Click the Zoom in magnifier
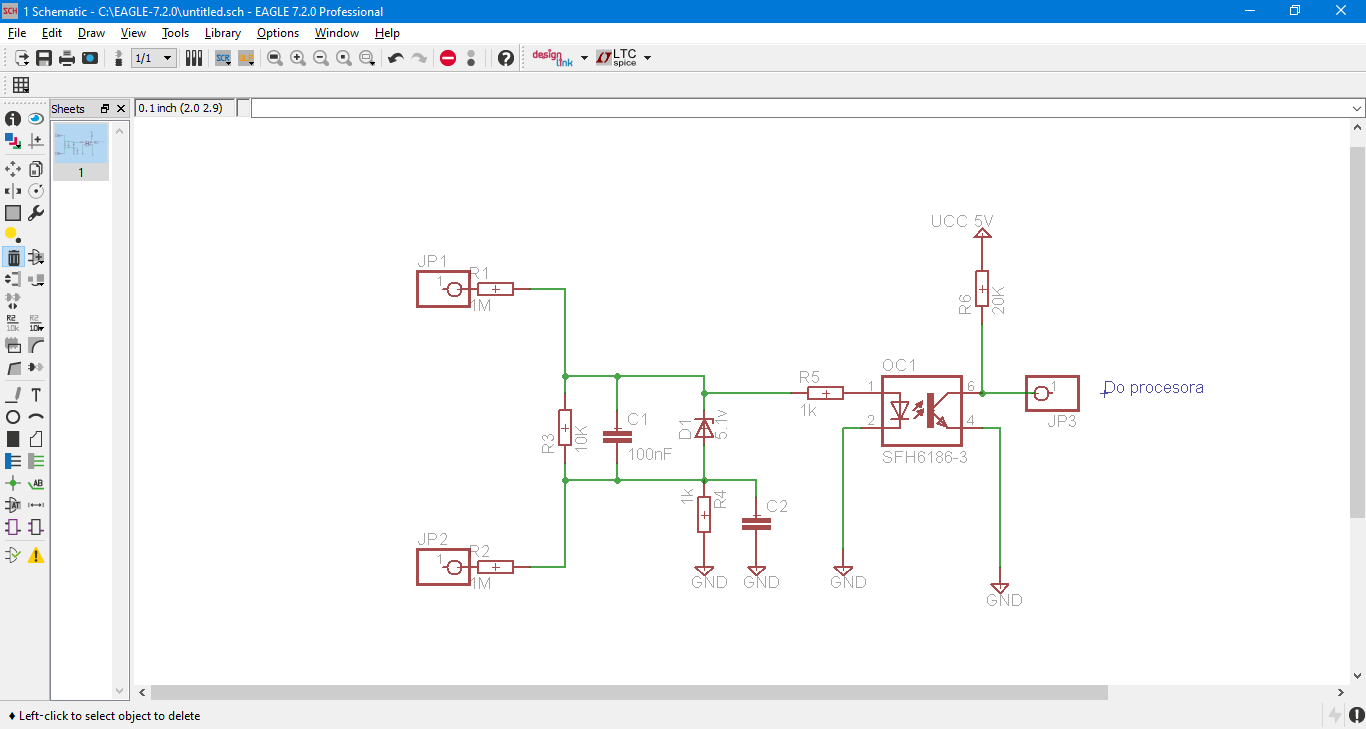Screen dimensions: 1366x729 [x=298, y=58]
